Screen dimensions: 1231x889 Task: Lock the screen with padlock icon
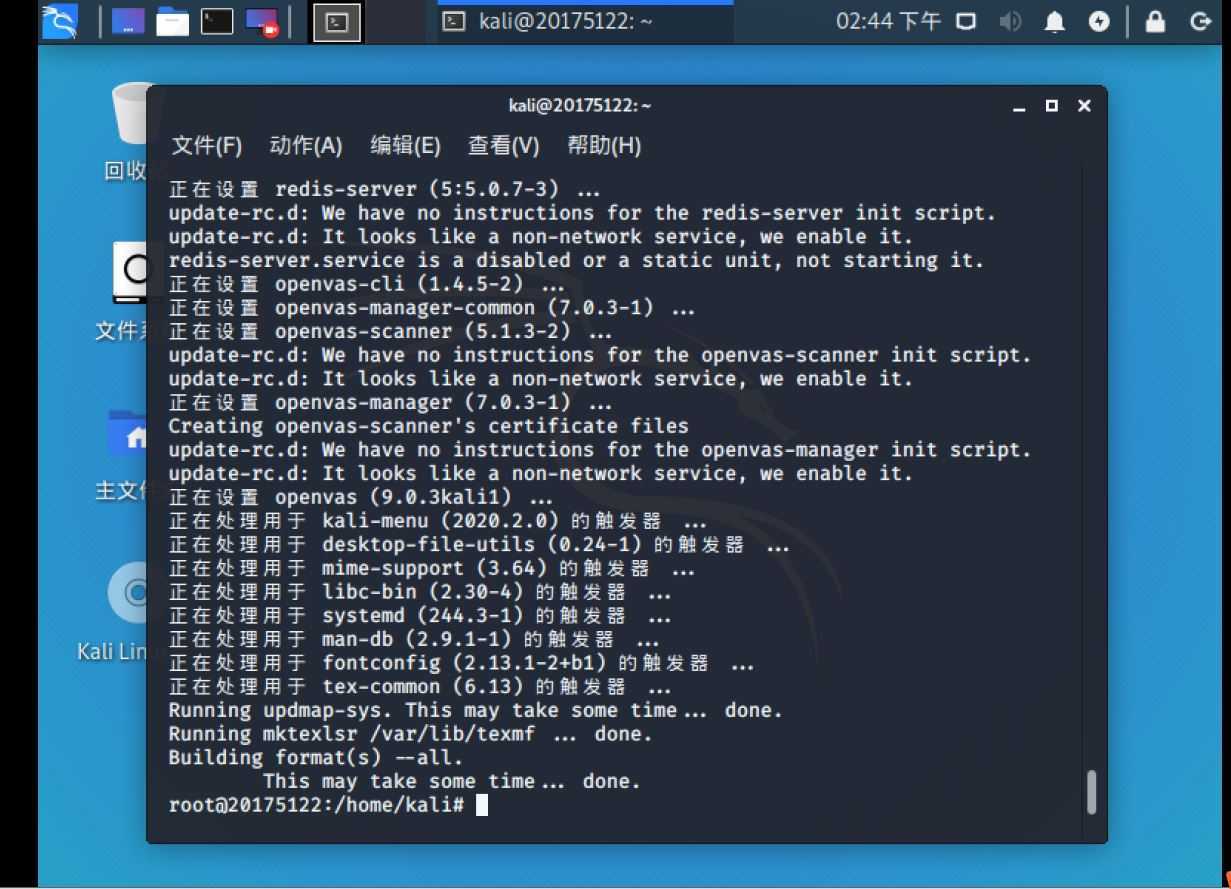pyautogui.click(x=1156, y=21)
